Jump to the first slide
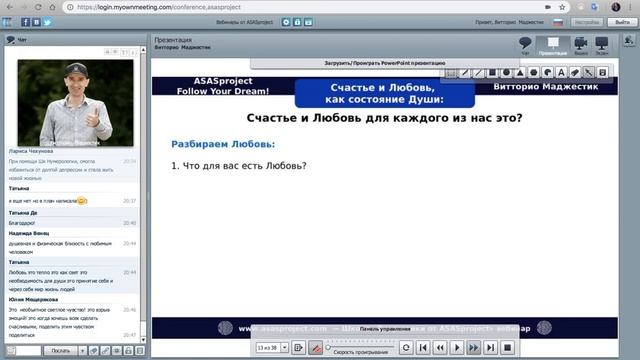Screen dimensions: 640x360 click(423, 348)
